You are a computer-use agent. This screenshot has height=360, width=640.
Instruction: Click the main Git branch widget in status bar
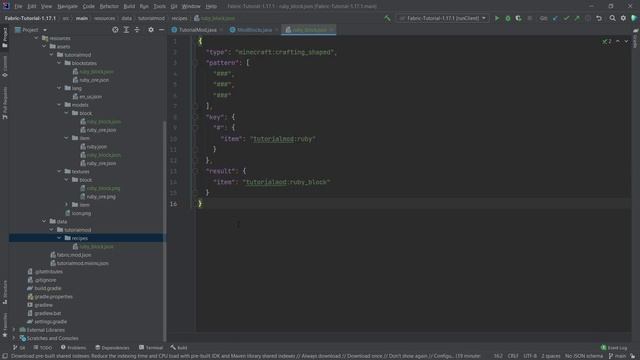(618, 356)
